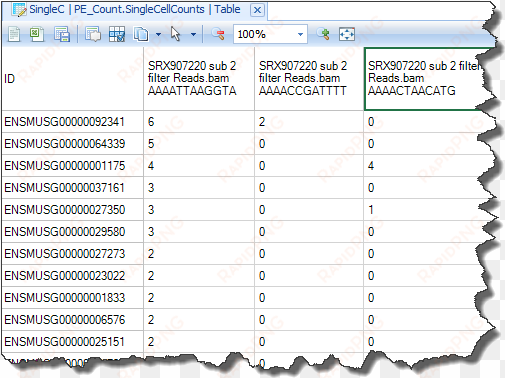
Task: Click value 1 in ENSMUSG00000027350 row
Action: point(371,210)
